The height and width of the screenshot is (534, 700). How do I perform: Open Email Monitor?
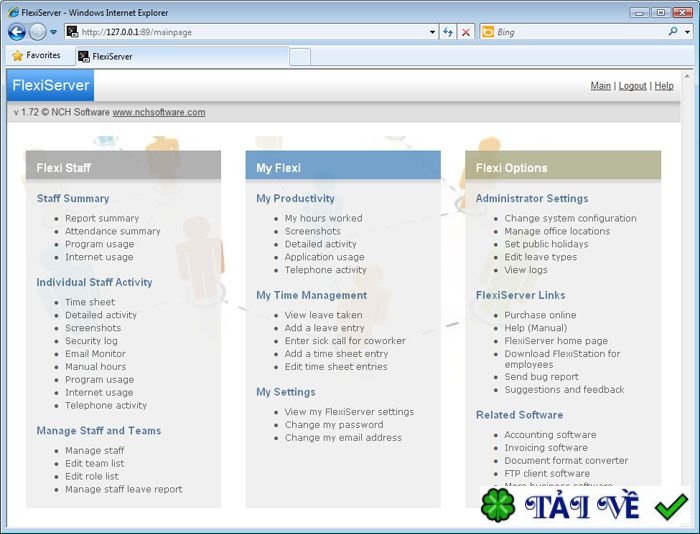[x=95, y=354]
